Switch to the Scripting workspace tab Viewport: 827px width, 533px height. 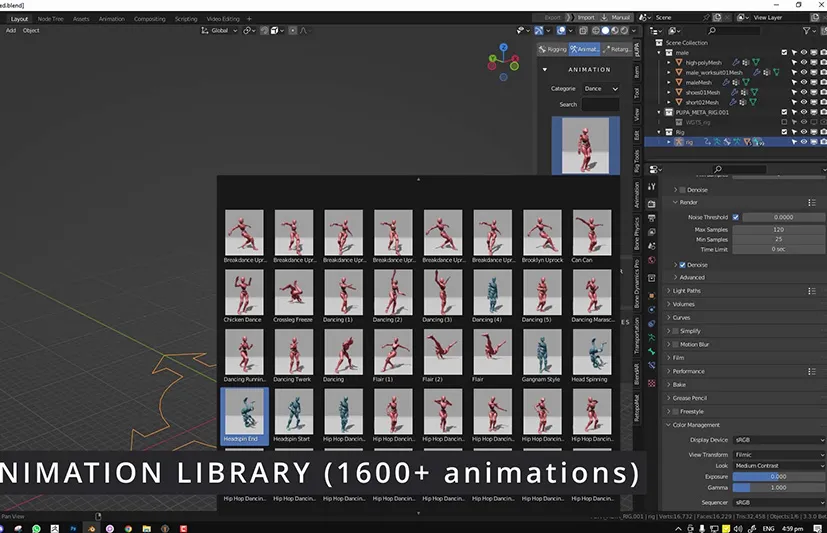coord(186,19)
